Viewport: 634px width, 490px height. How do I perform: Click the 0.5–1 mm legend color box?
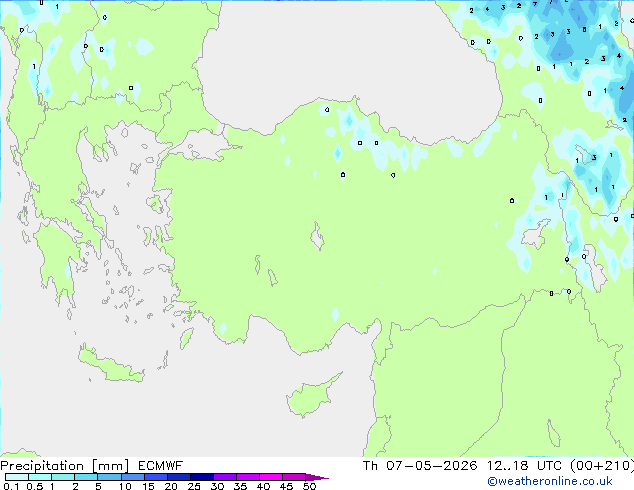coord(40,477)
